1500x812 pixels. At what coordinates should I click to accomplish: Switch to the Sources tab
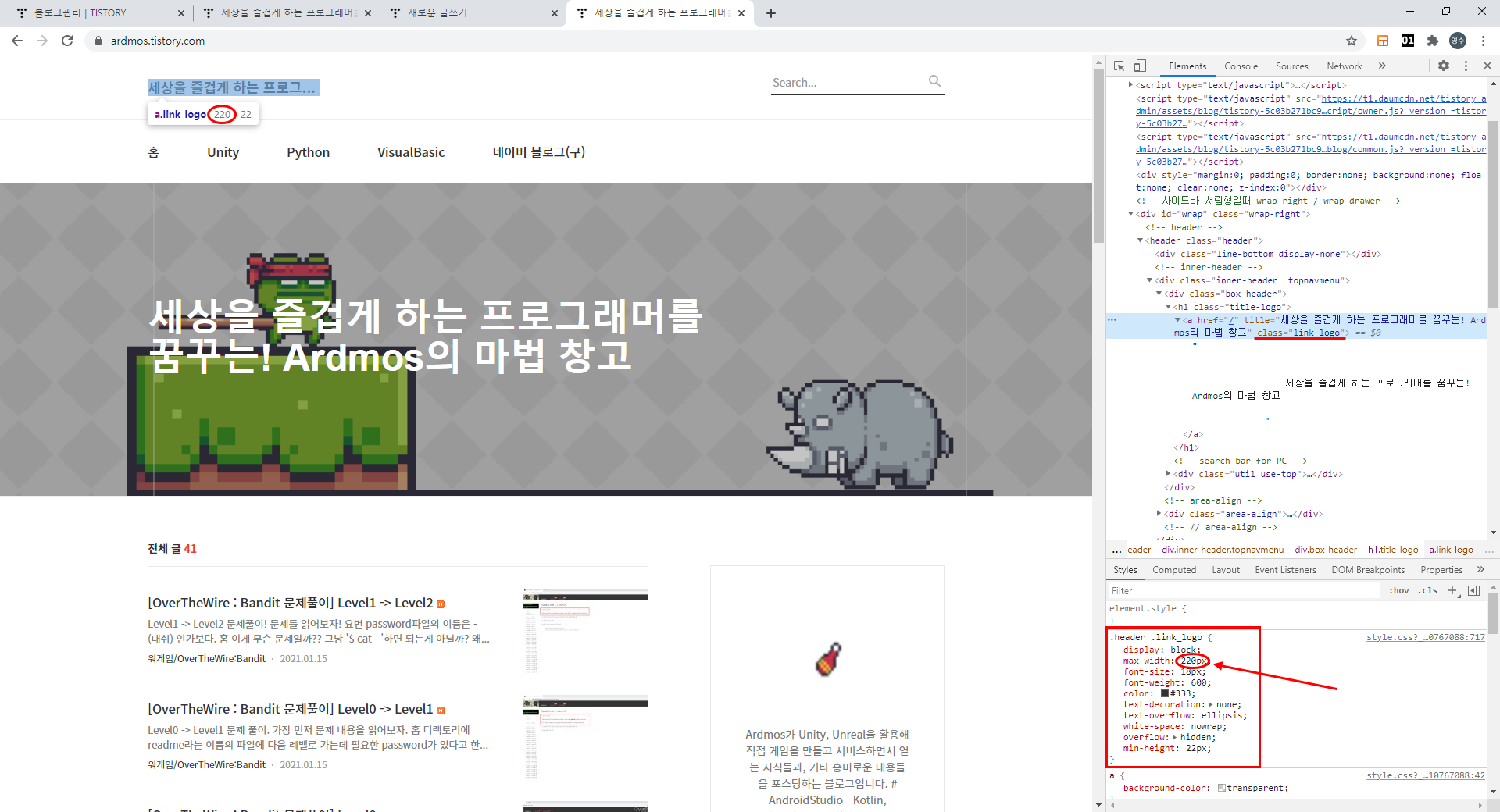coord(1291,66)
